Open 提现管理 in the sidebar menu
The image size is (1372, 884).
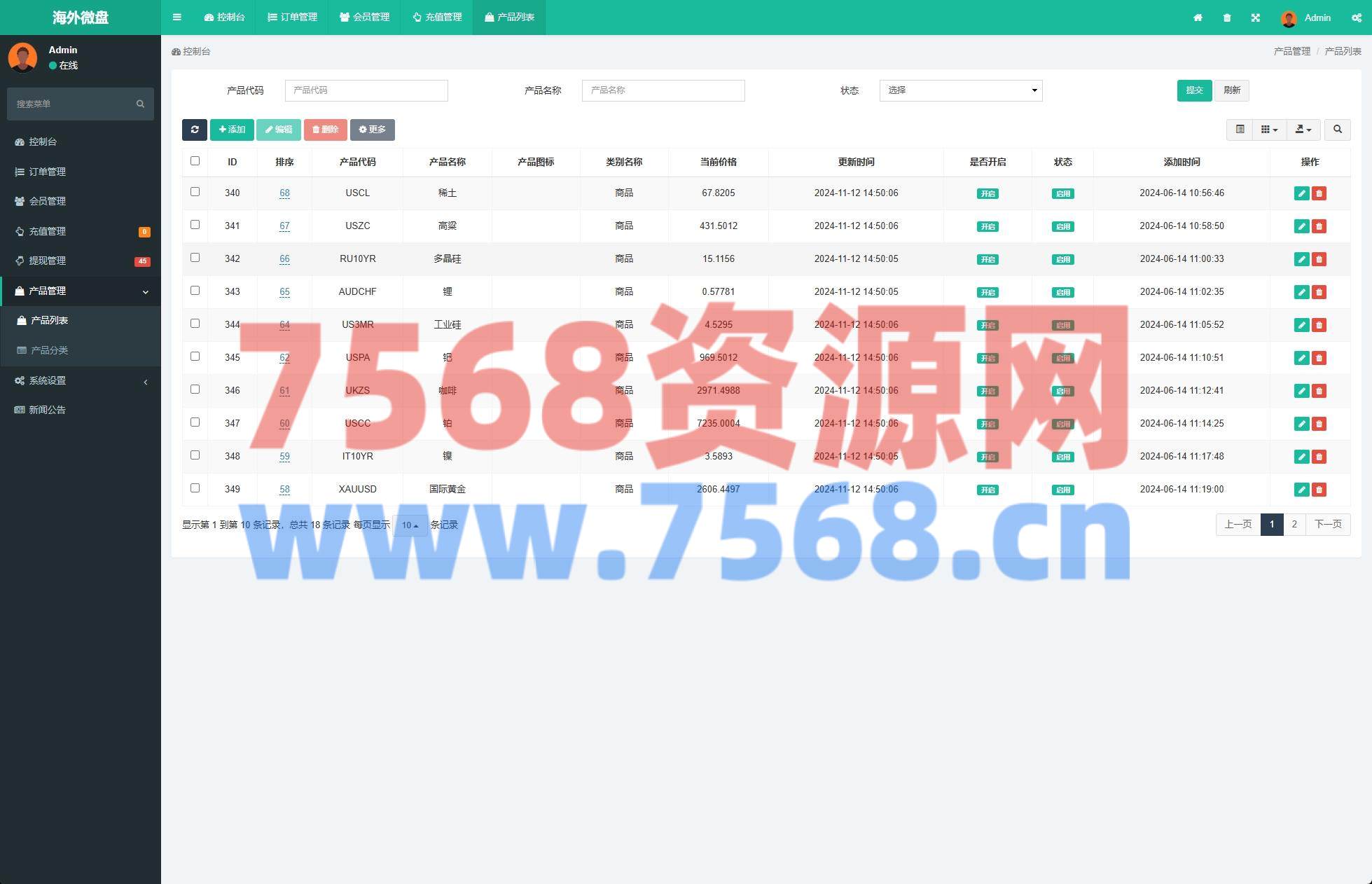pyautogui.click(x=47, y=261)
